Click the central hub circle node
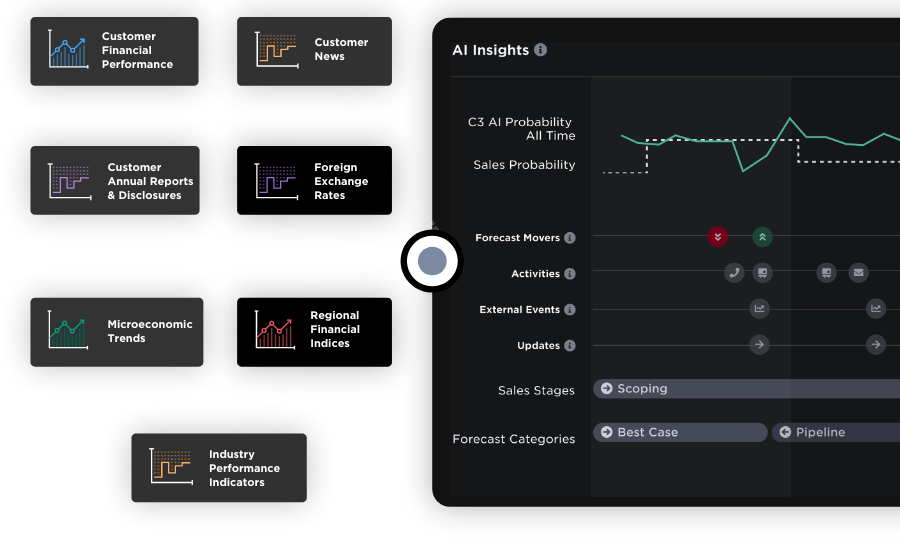This screenshot has width=900, height=550. (432, 262)
